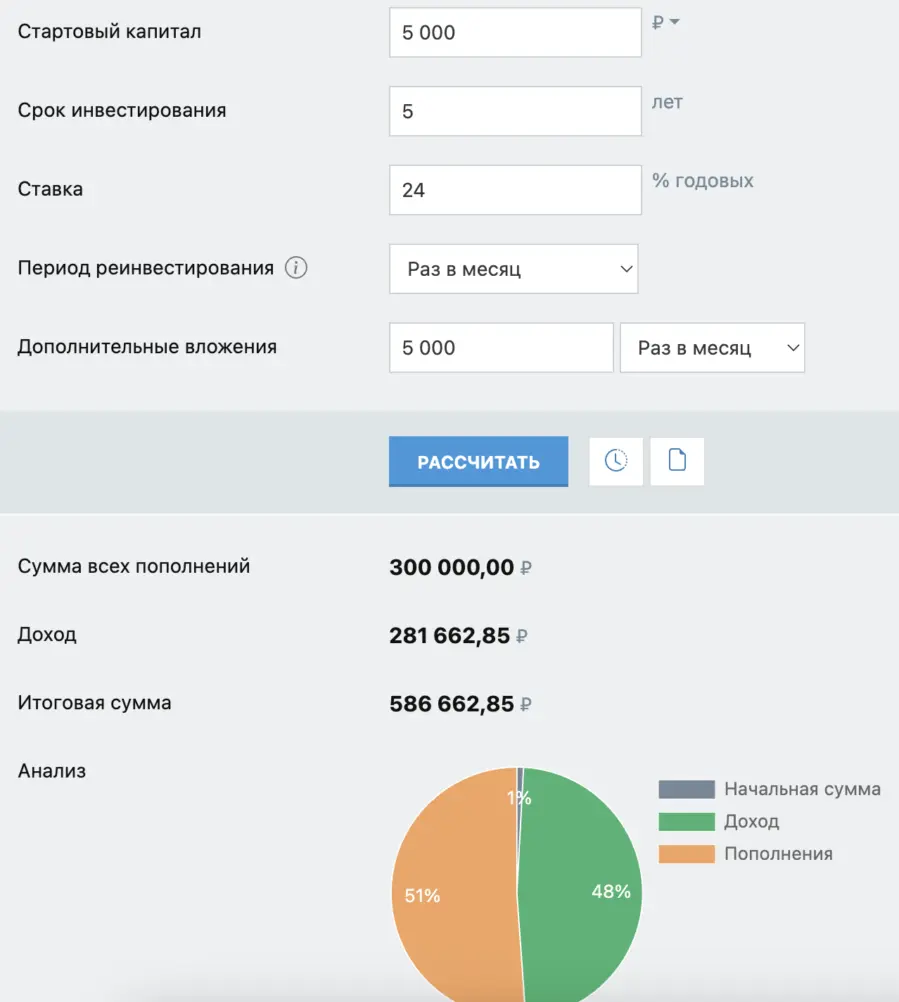Image resolution: width=899 pixels, height=1002 pixels.
Task: Expand the Период реинвестирования dropdown
Action: tap(514, 269)
